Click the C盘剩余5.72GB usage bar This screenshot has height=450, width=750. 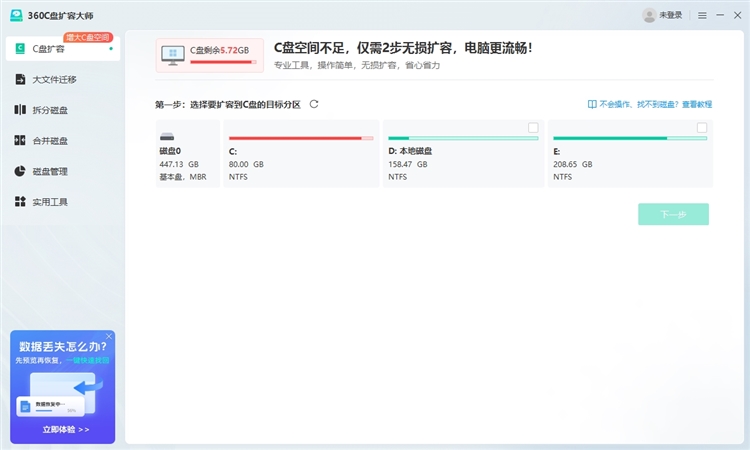pos(223,62)
